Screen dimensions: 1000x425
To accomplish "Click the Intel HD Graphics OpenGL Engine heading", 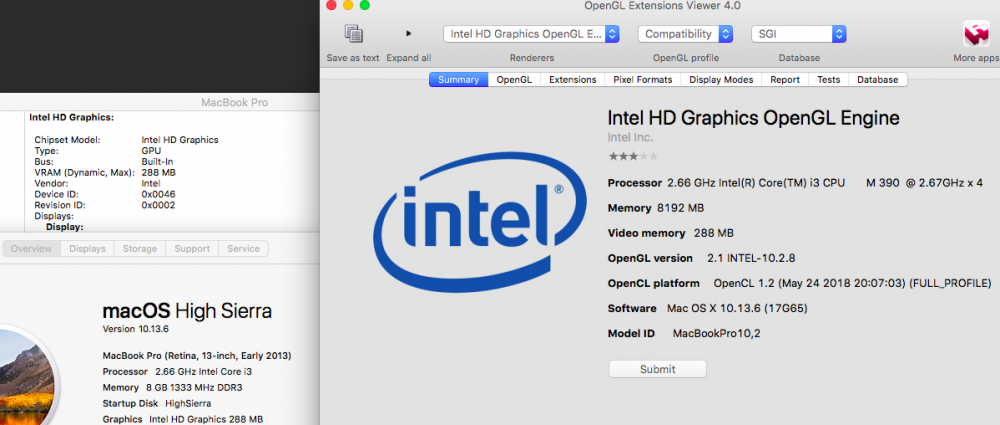I will pos(753,117).
